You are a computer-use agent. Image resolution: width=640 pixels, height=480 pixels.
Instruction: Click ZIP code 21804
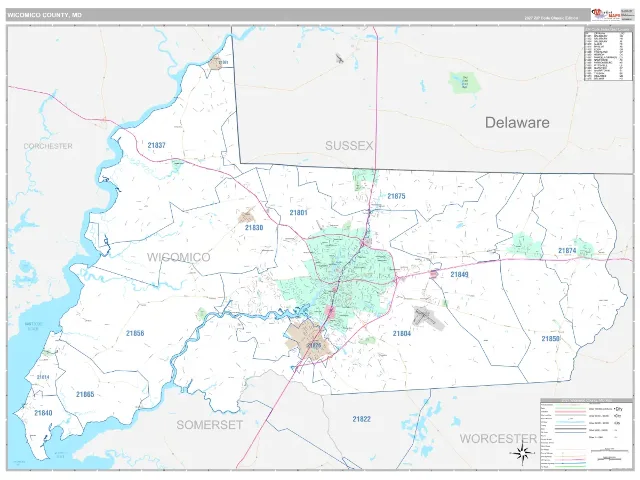[402, 334]
